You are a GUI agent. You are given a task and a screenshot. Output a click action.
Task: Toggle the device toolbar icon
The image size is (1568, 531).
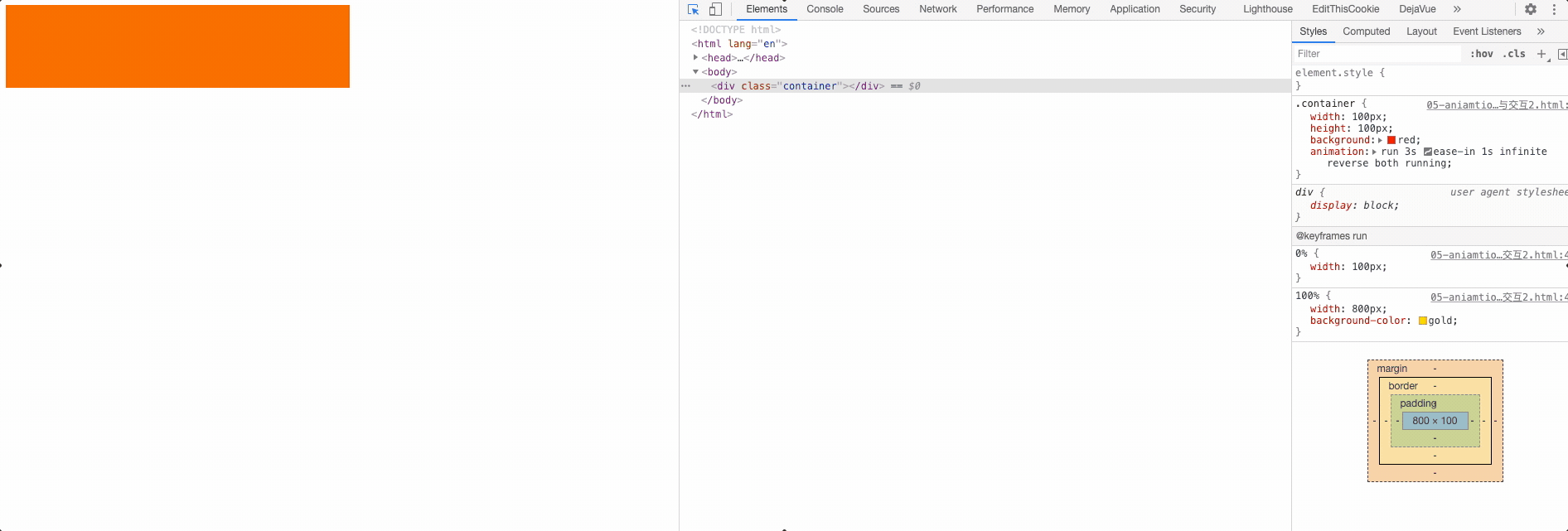pyautogui.click(x=715, y=9)
